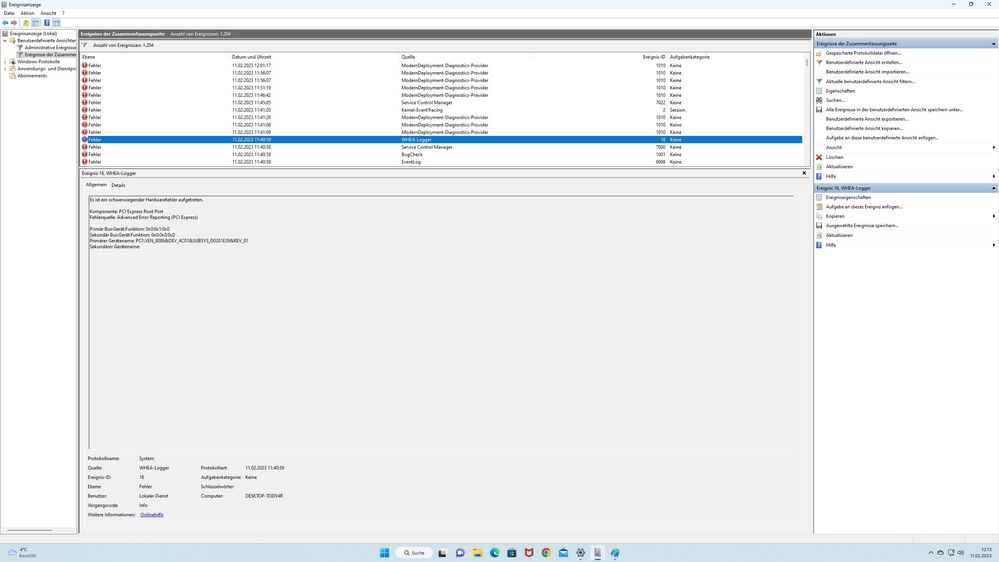
Task: Click Ausgewählte Ereignisse speichern action
Action: pyautogui.click(x=861, y=225)
